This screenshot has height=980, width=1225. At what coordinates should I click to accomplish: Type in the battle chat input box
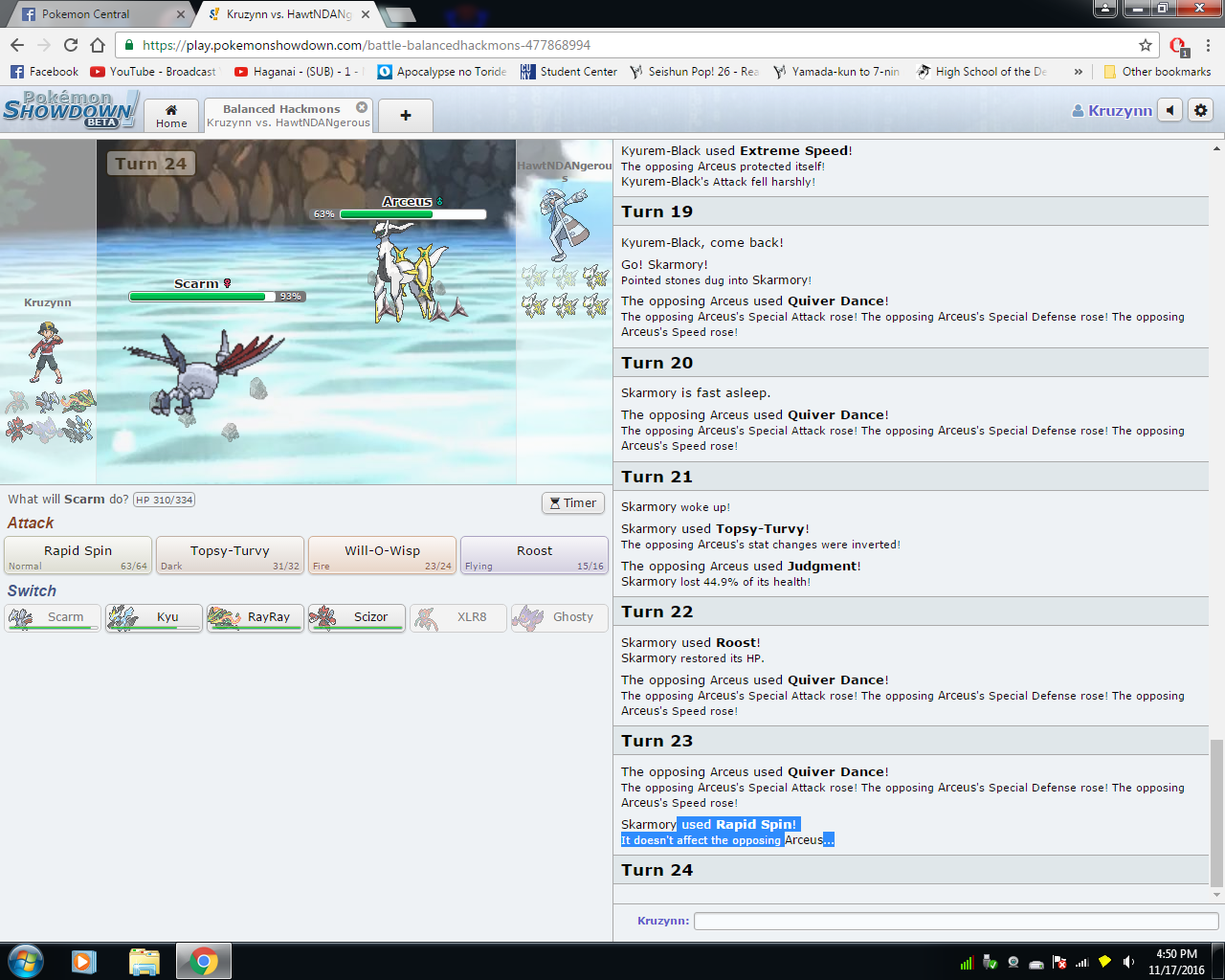tap(955, 921)
